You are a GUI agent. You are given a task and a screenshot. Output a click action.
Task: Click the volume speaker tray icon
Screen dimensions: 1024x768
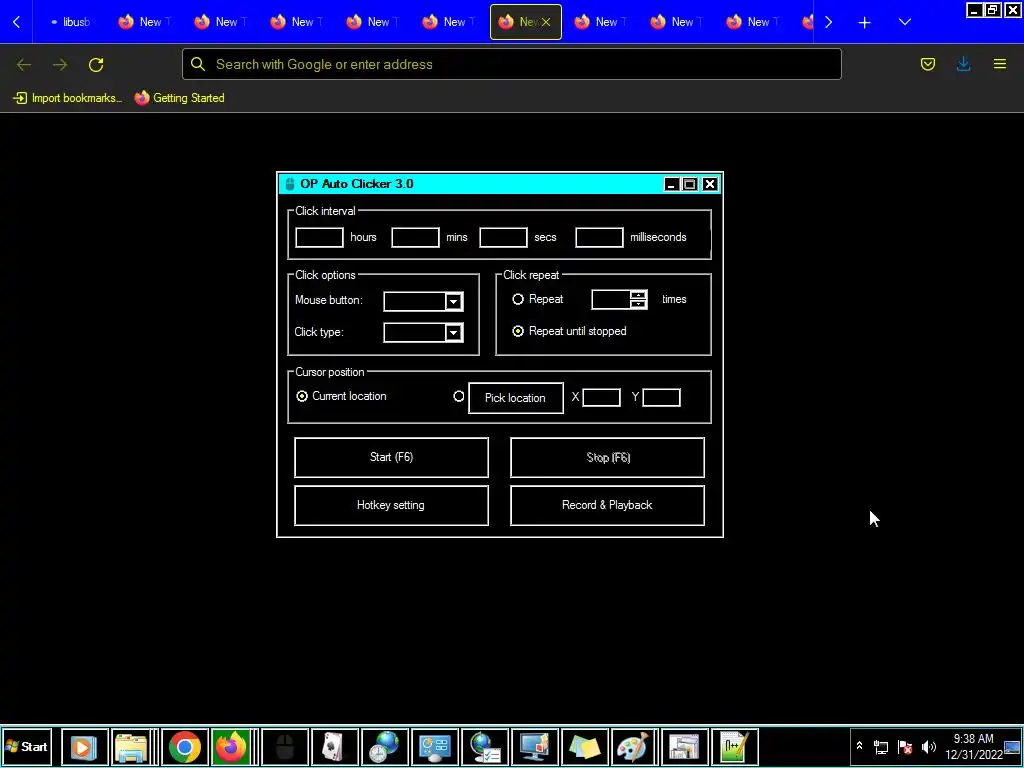(929, 747)
